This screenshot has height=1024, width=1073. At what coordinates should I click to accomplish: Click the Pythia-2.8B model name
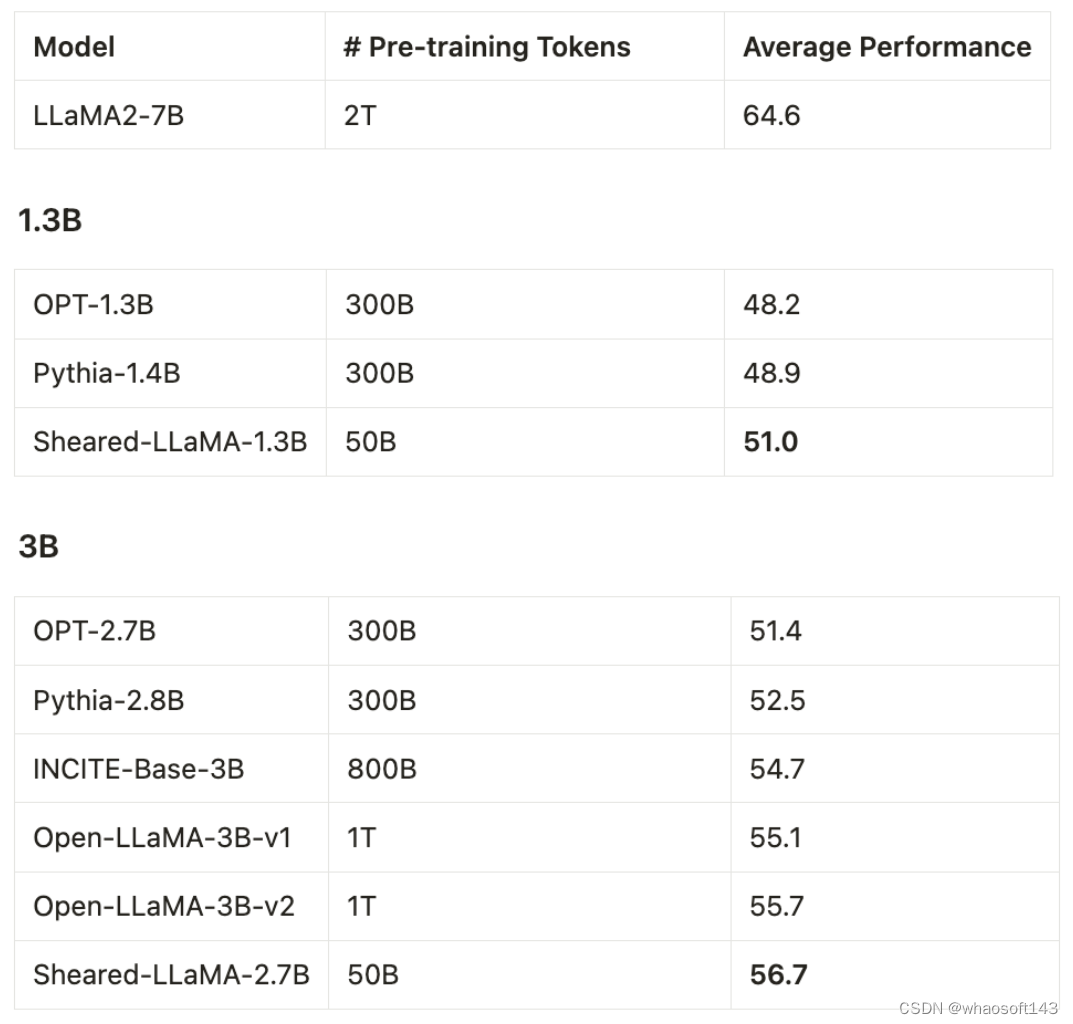click(108, 700)
